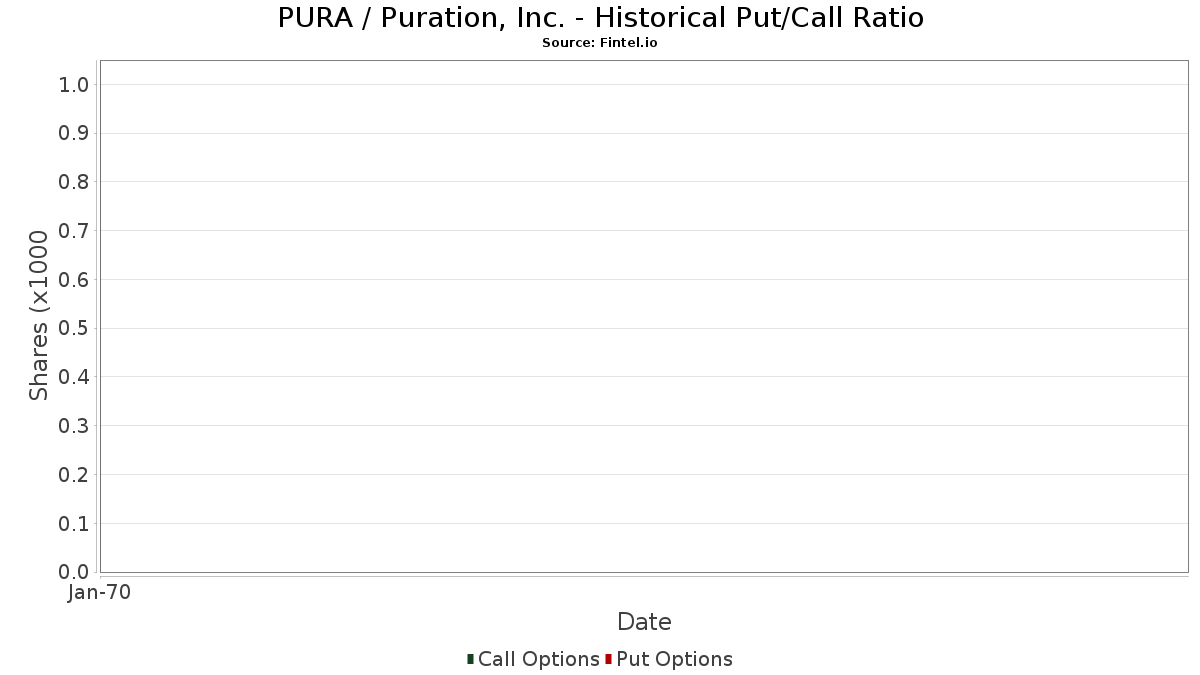Click the Shares (x1000 y-axis title
This screenshot has width=1200, height=675.
coord(39,315)
